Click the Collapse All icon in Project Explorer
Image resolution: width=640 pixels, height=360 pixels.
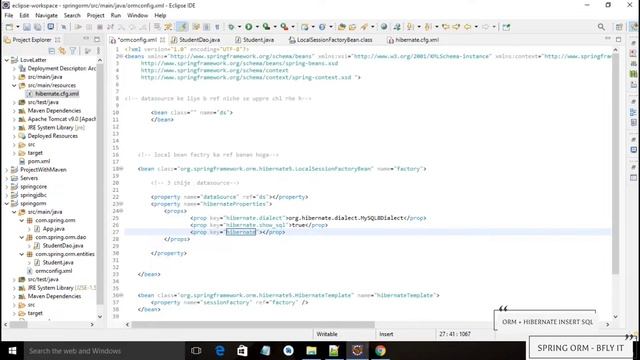(51, 51)
